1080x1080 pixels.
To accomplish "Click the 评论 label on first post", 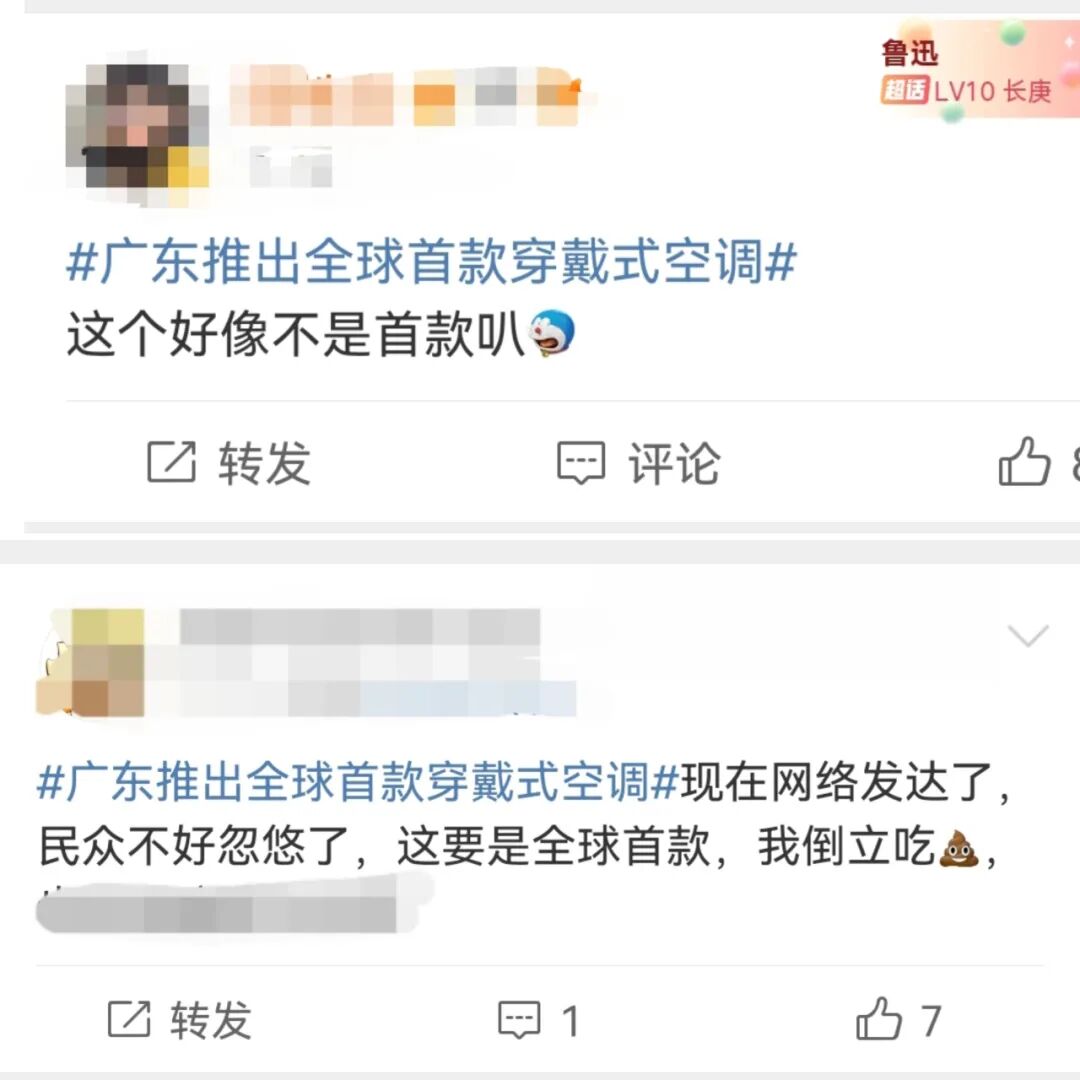I will (x=674, y=463).
